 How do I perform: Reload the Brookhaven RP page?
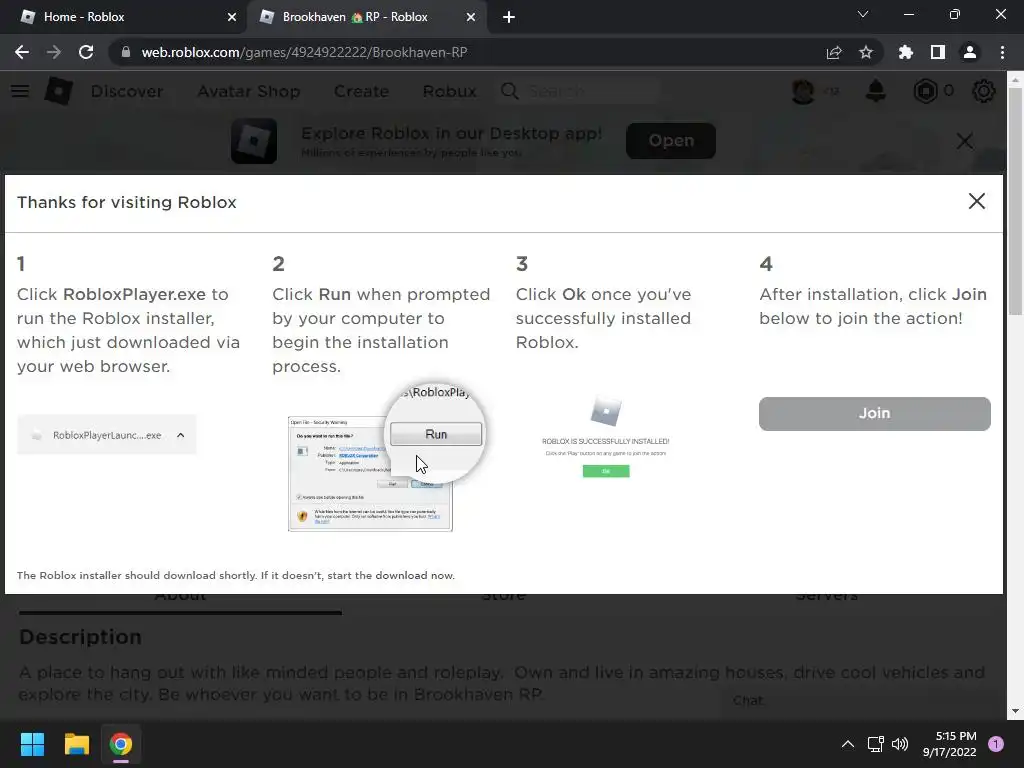click(x=86, y=52)
